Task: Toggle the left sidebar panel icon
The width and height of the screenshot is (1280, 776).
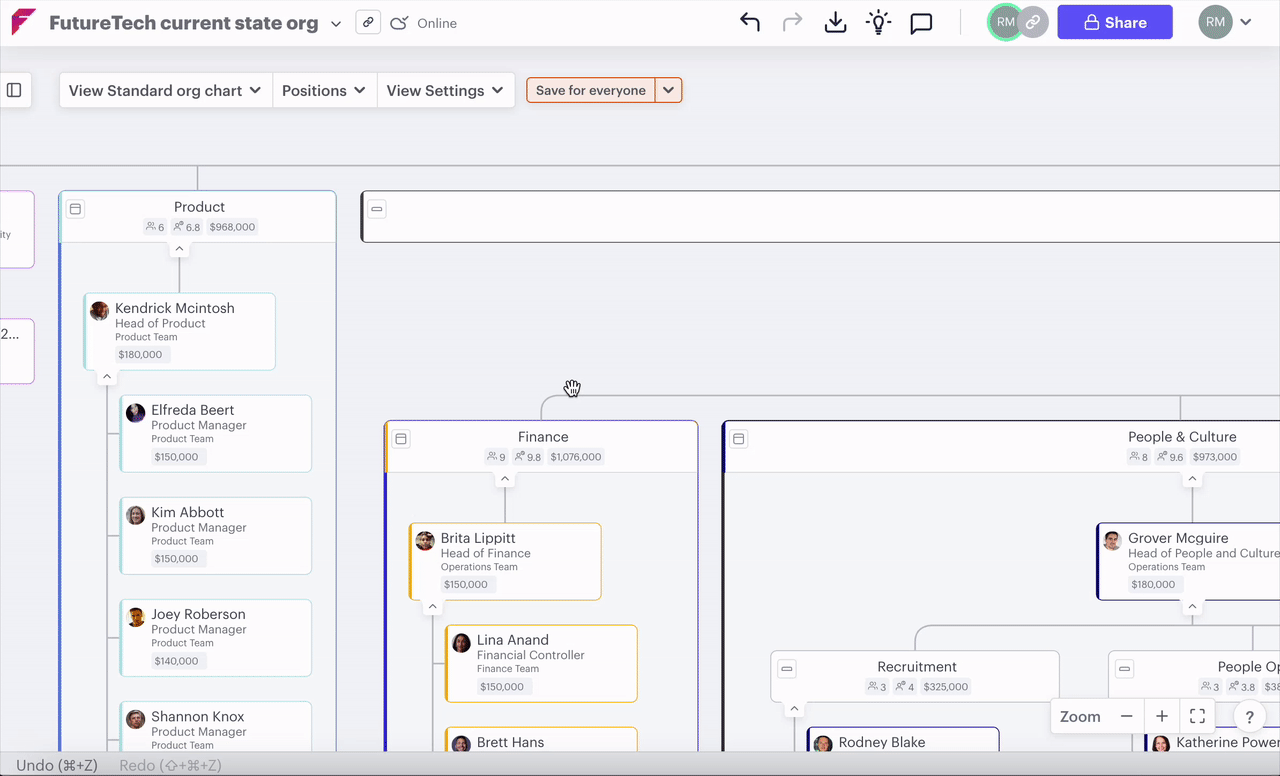Action: (14, 90)
